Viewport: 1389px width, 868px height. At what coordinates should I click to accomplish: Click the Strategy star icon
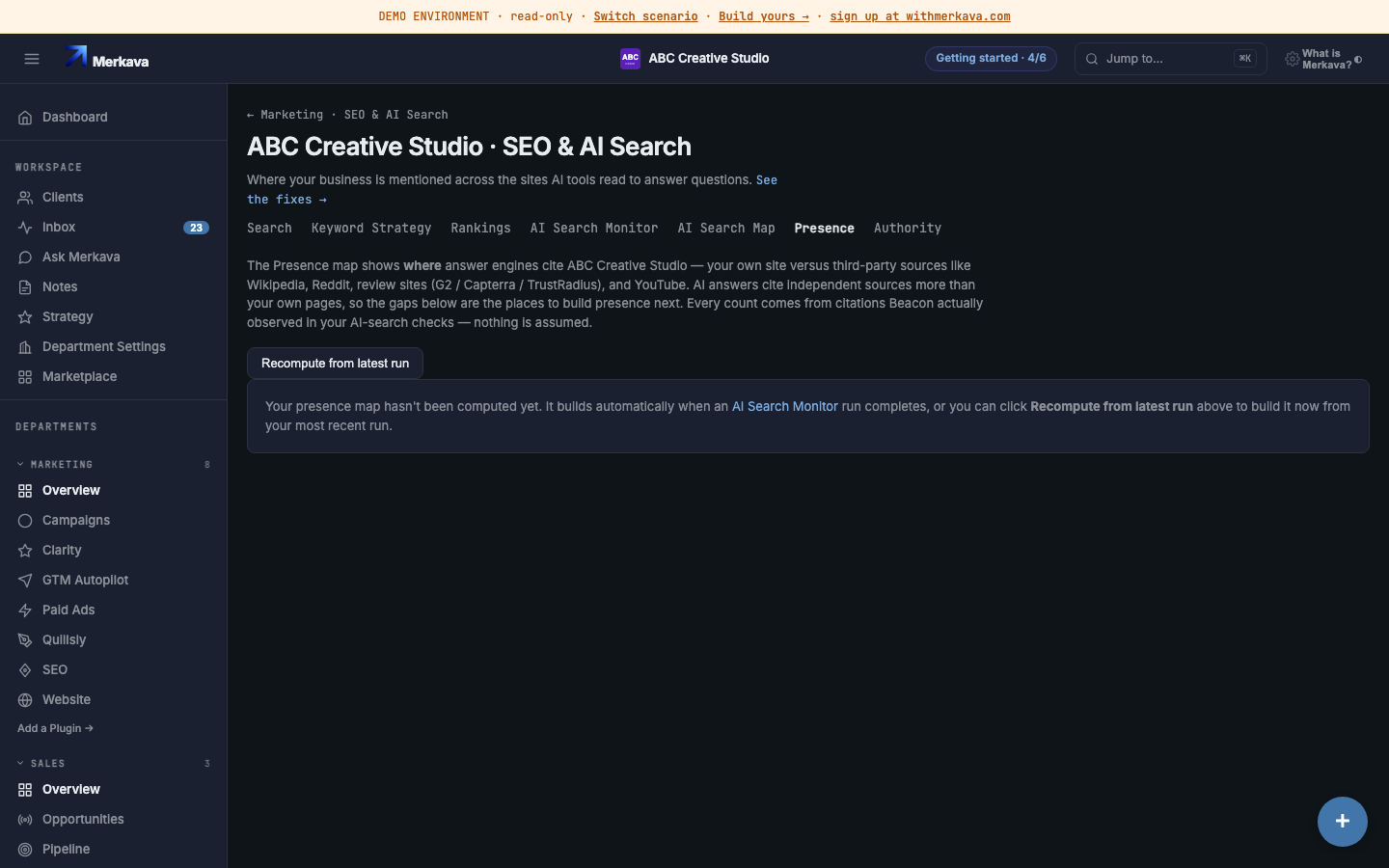pos(25,317)
